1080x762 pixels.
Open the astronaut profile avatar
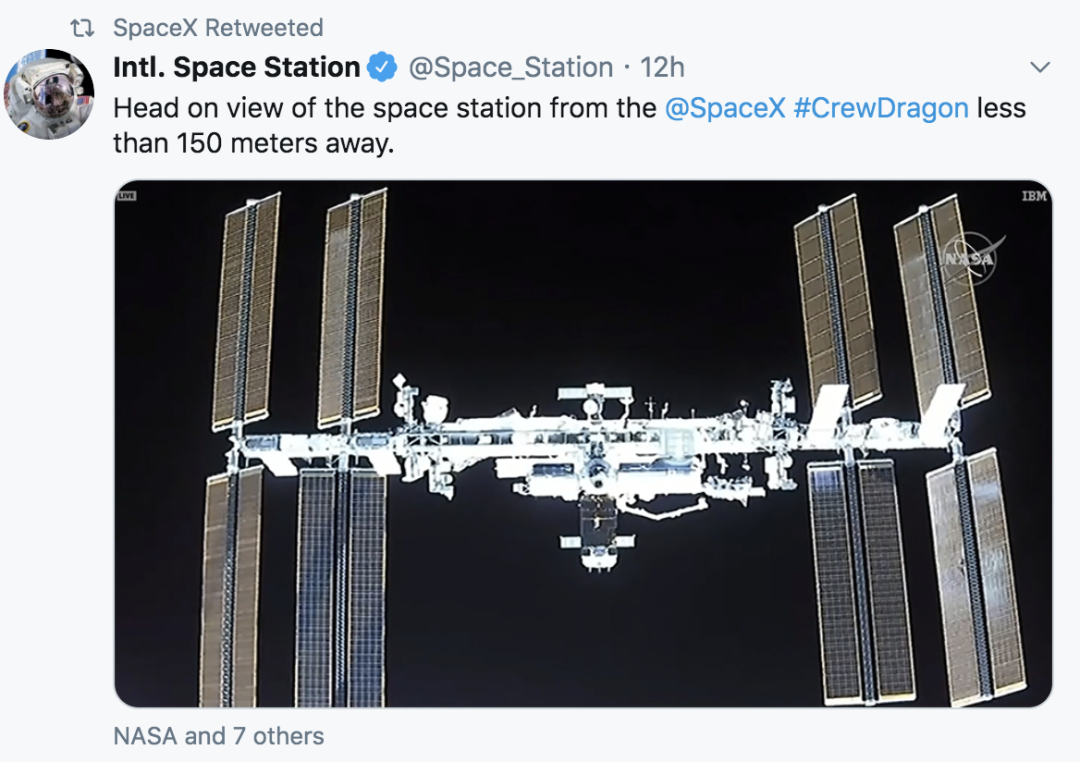49,94
